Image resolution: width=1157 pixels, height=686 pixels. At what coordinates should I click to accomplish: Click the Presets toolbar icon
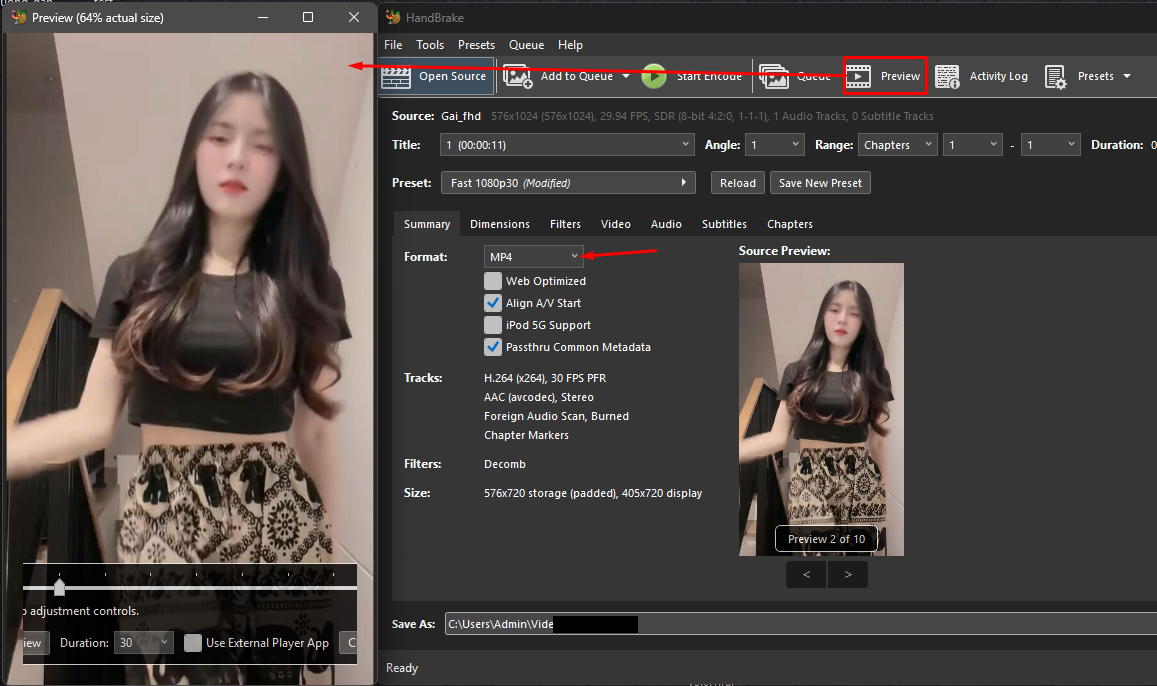coord(1056,76)
